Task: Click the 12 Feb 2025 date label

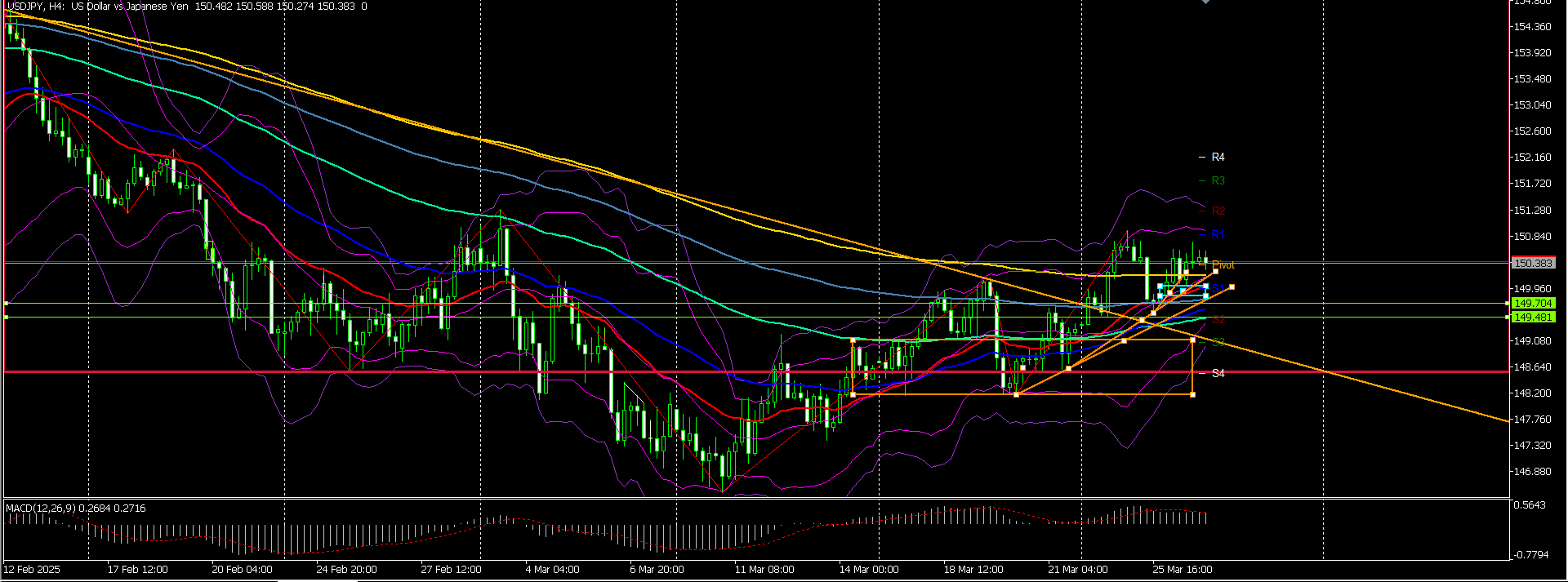Action: [x=32, y=569]
